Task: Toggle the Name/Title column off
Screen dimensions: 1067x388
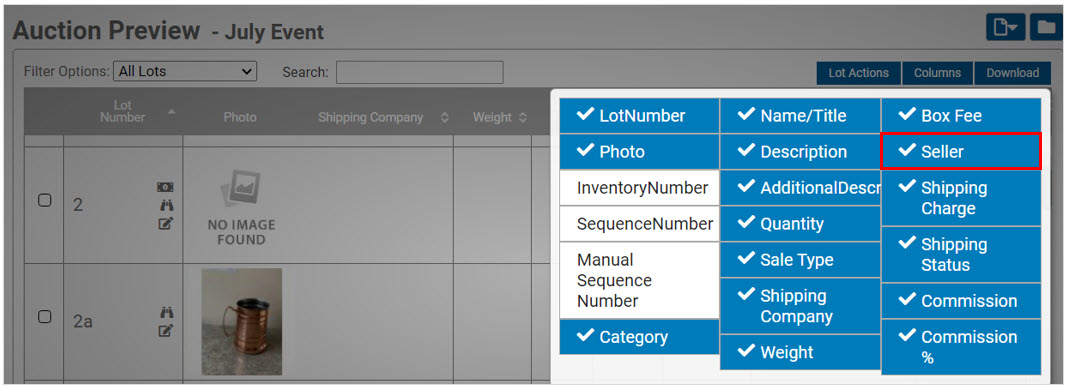Action: point(800,116)
